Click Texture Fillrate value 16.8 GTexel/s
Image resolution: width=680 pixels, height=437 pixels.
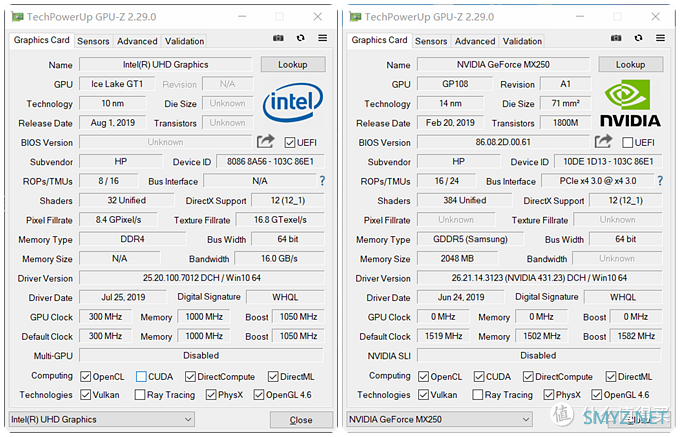click(280, 220)
